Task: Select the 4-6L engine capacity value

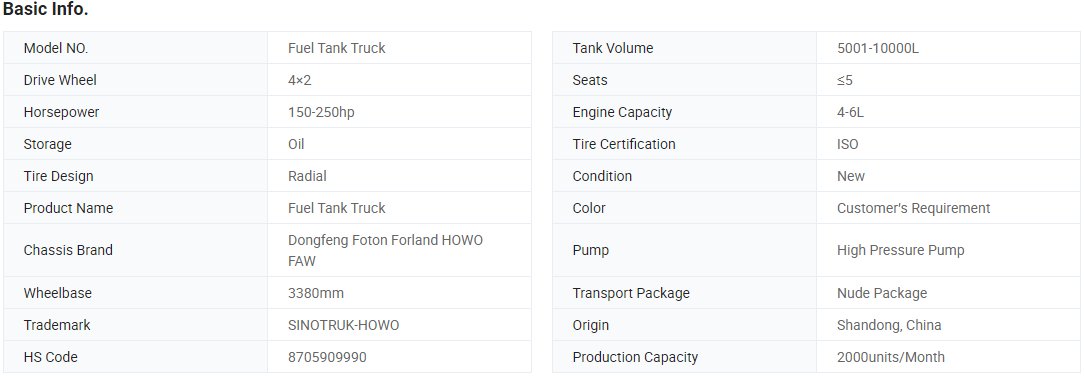Action: (x=850, y=112)
